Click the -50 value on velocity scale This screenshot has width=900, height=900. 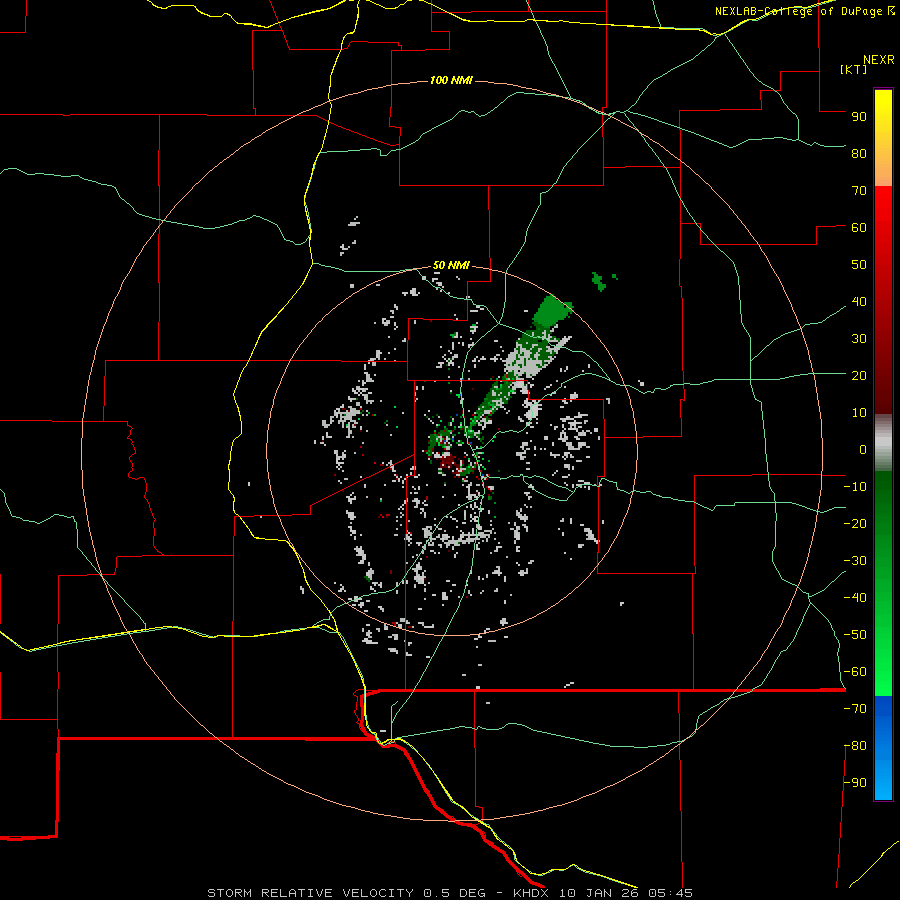pos(855,635)
